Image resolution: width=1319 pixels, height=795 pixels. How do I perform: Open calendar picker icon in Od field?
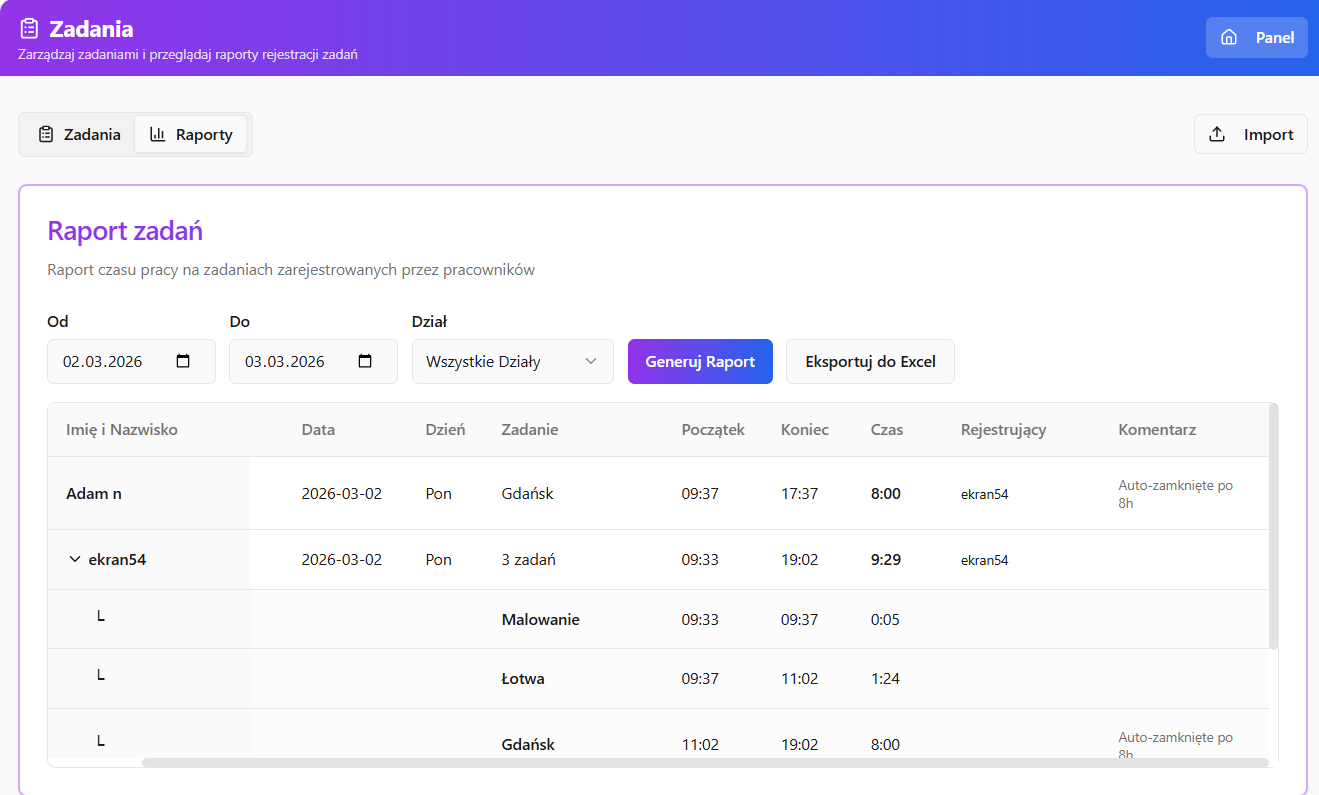(x=183, y=361)
